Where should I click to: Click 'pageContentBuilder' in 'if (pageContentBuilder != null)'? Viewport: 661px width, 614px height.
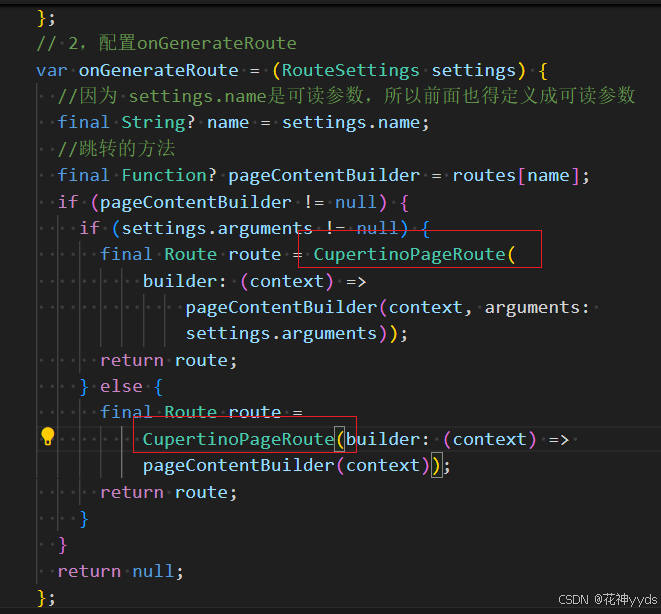click(x=196, y=202)
